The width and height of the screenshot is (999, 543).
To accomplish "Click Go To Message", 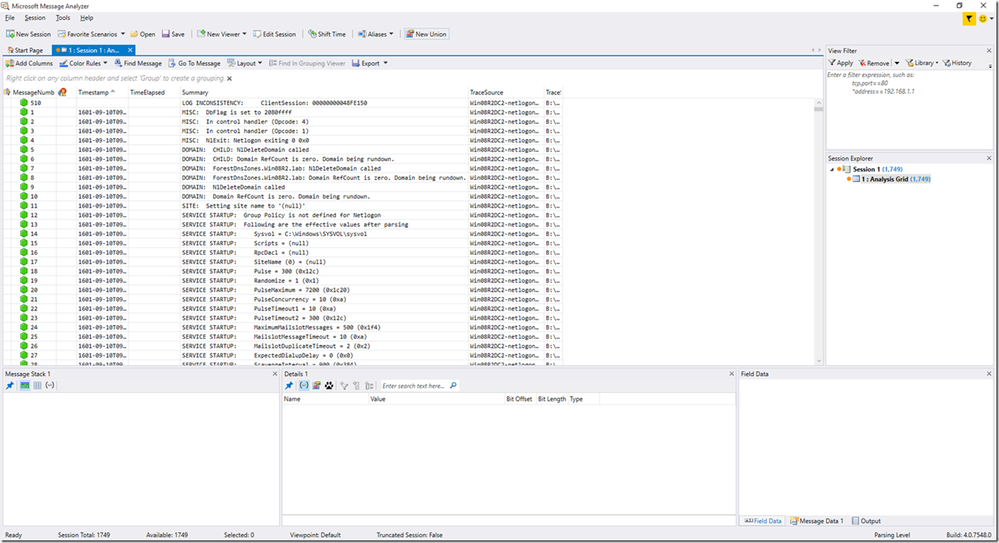I will pos(194,63).
